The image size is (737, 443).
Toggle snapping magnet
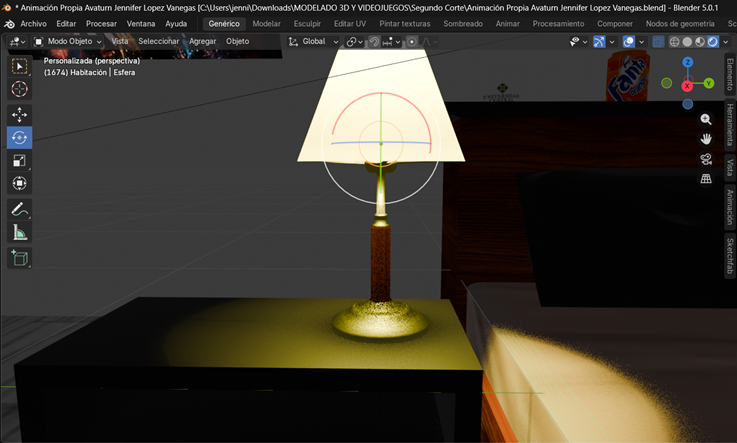pos(374,42)
